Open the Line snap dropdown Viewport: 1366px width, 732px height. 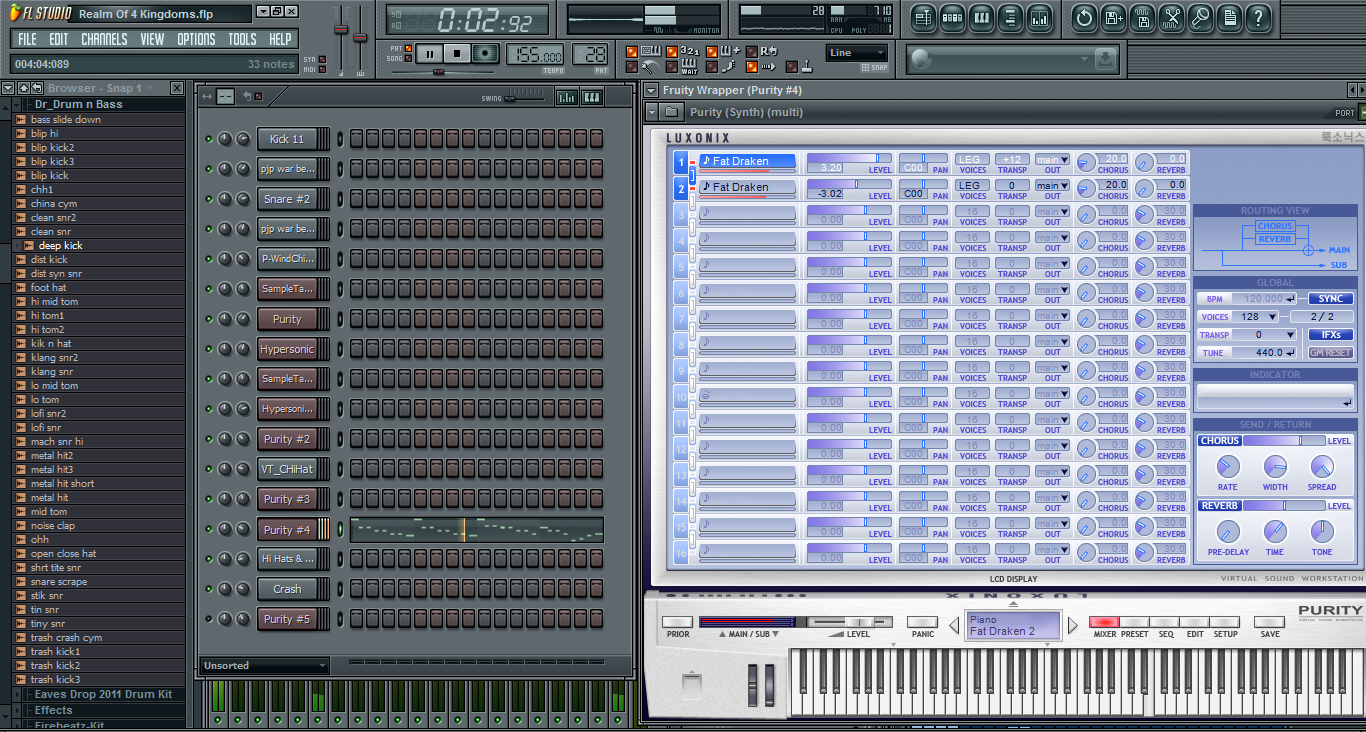tap(857, 53)
